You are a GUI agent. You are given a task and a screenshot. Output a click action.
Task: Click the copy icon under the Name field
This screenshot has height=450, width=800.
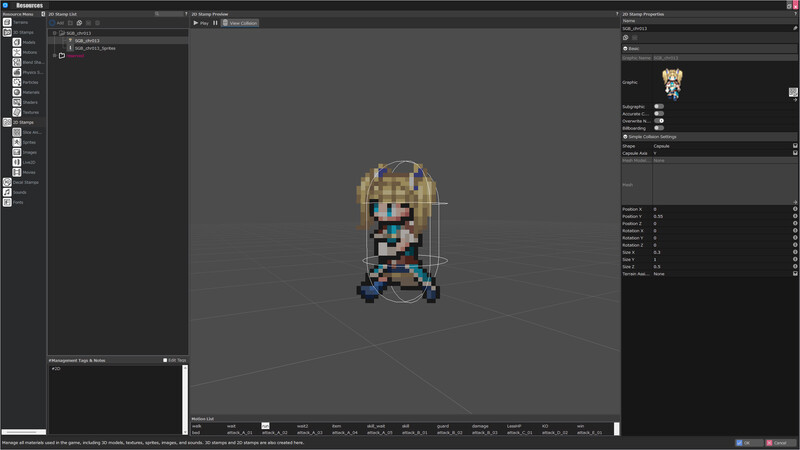pyautogui.click(x=626, y=38)
